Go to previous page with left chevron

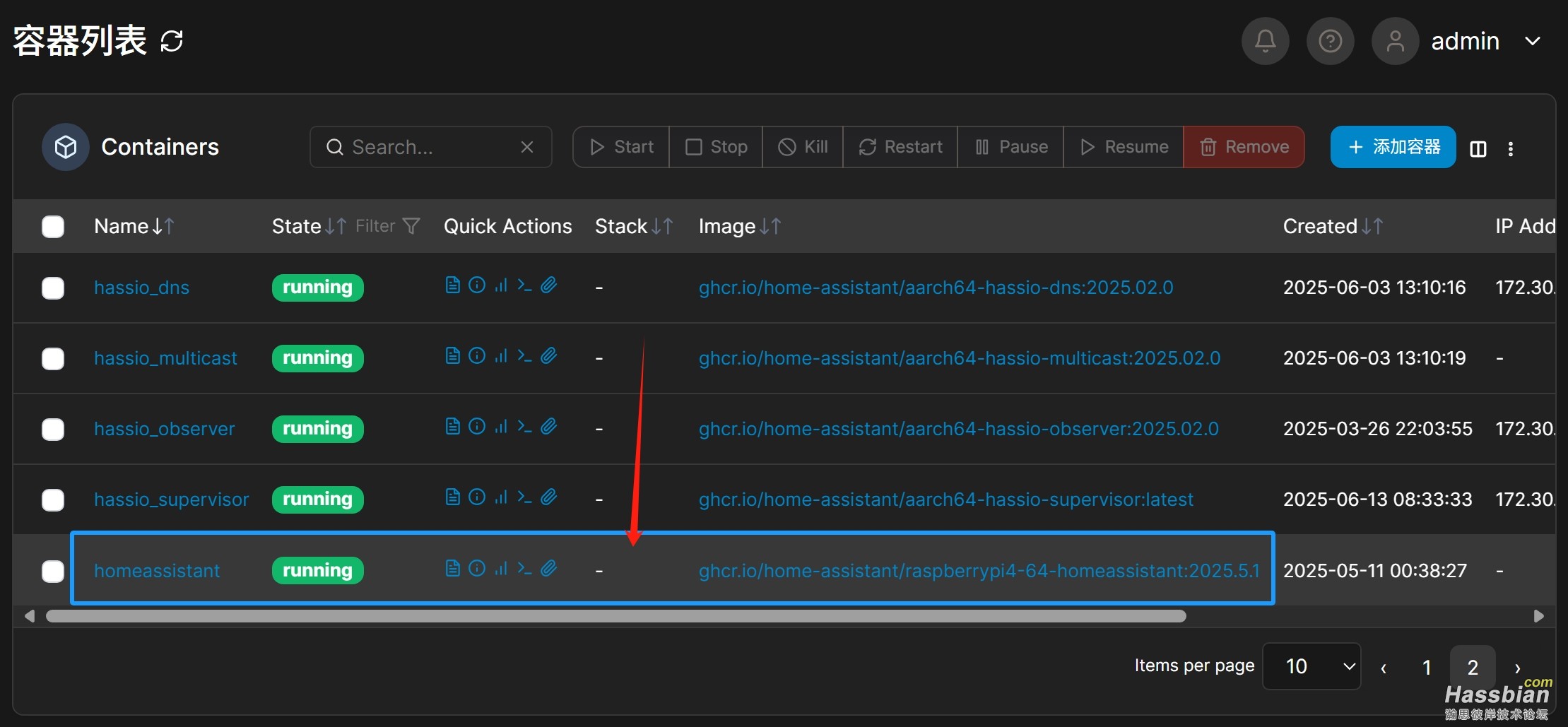pos(1384,667)
